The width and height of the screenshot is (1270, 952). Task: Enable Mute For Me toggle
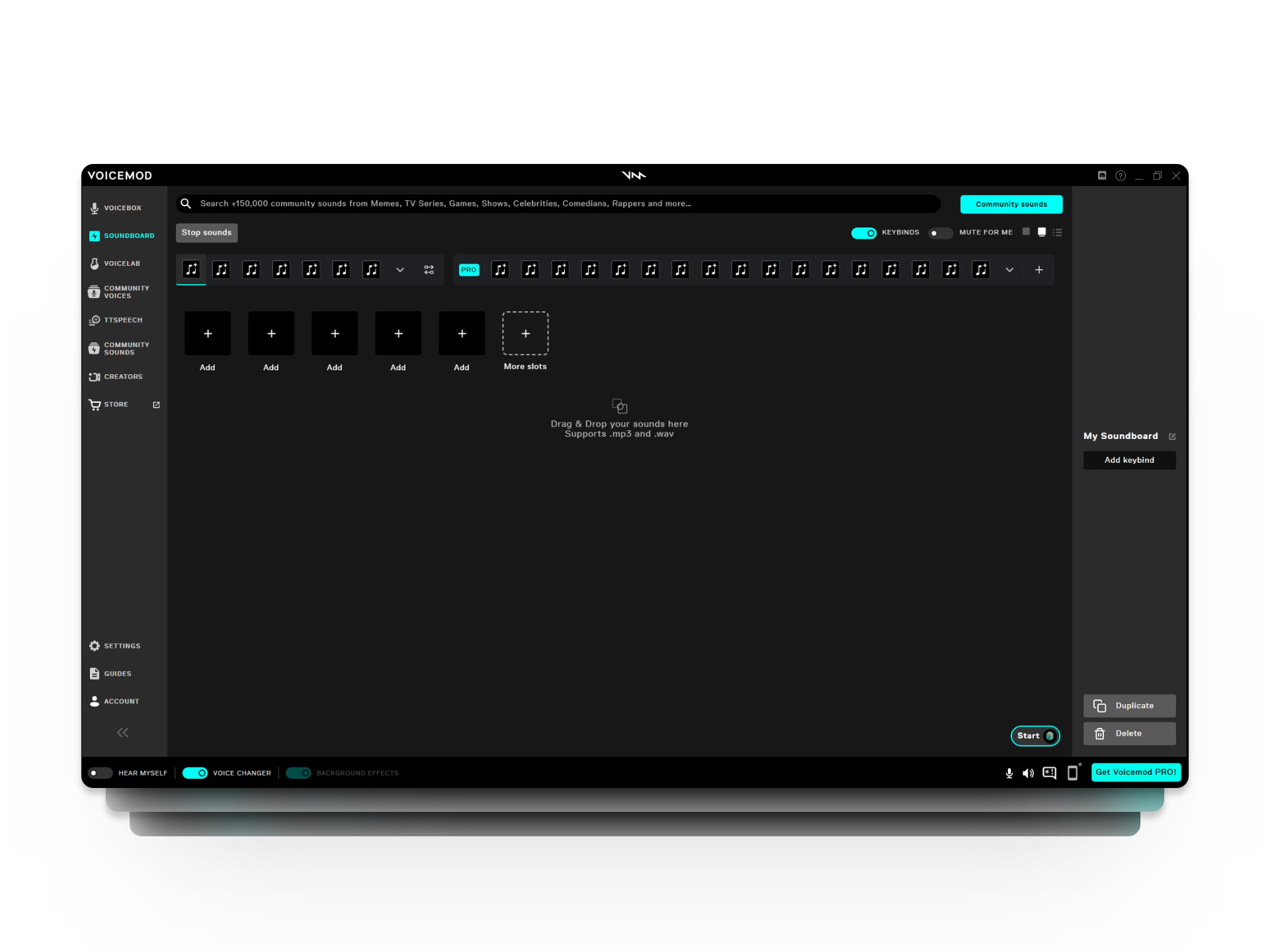939,233
